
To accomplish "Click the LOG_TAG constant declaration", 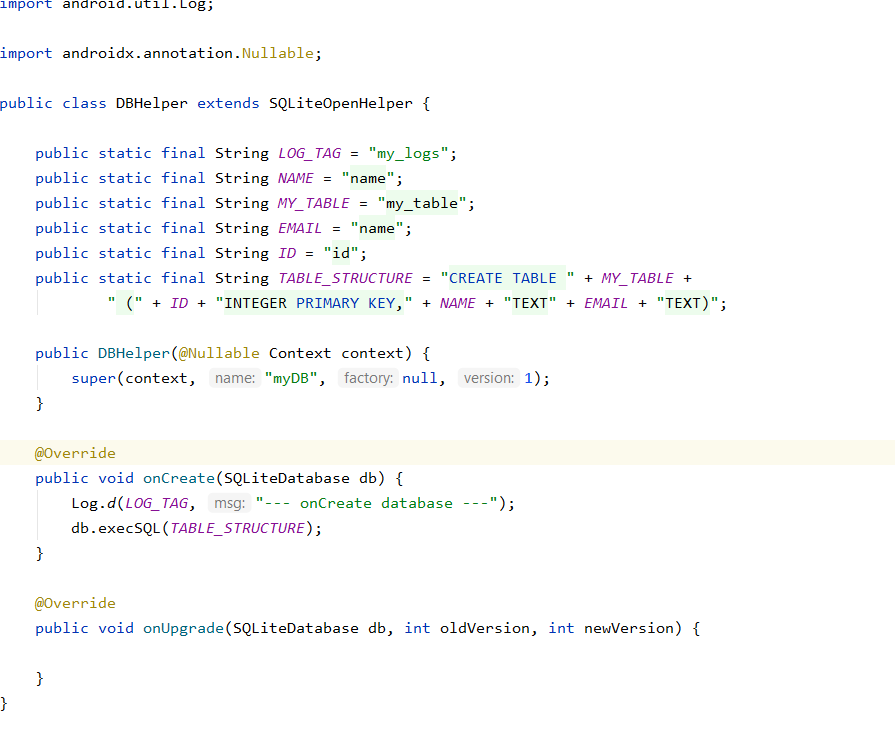I will click(309, 153).
